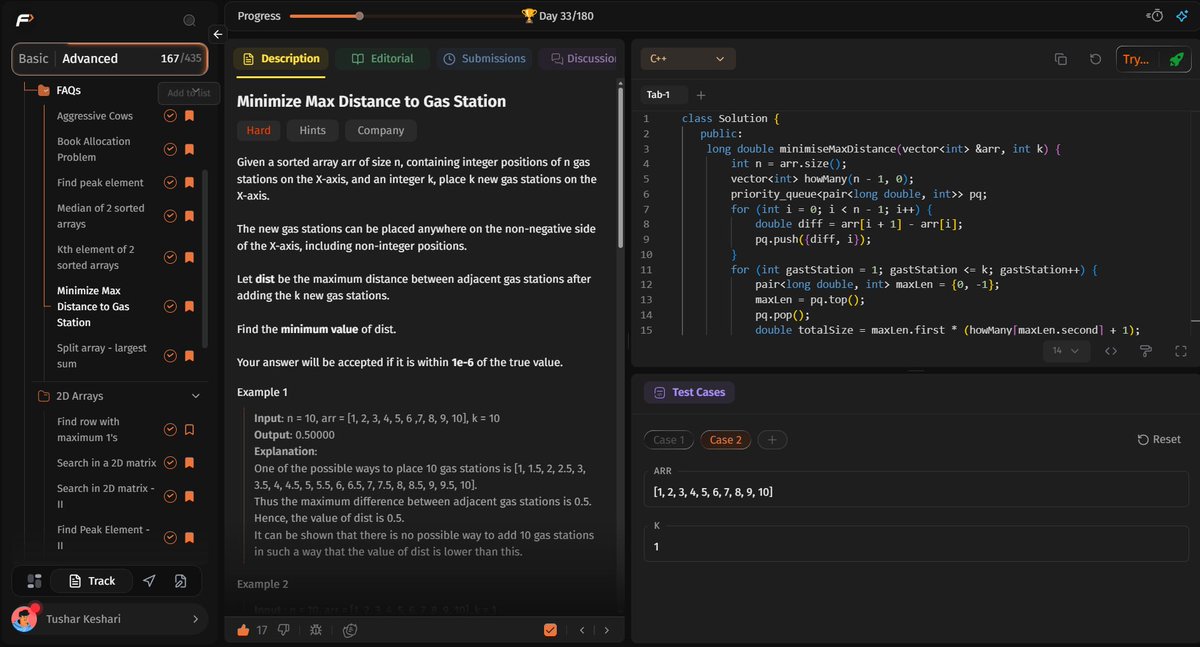This screenshot has width=1200, height=647.
Task: Open the C++ language dropdown
Action: click(x=688, y=59)
